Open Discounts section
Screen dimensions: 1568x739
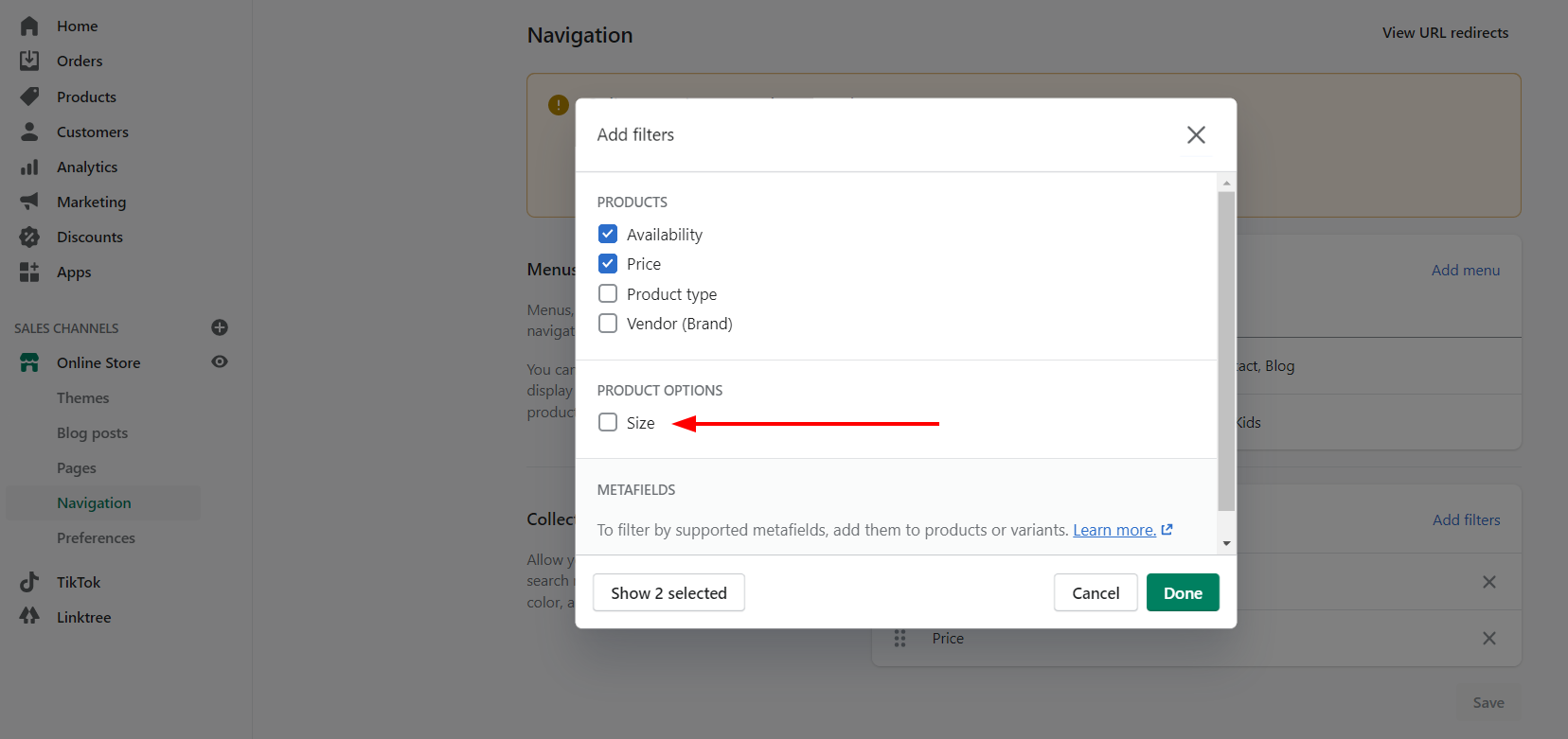tap(90, 238)
